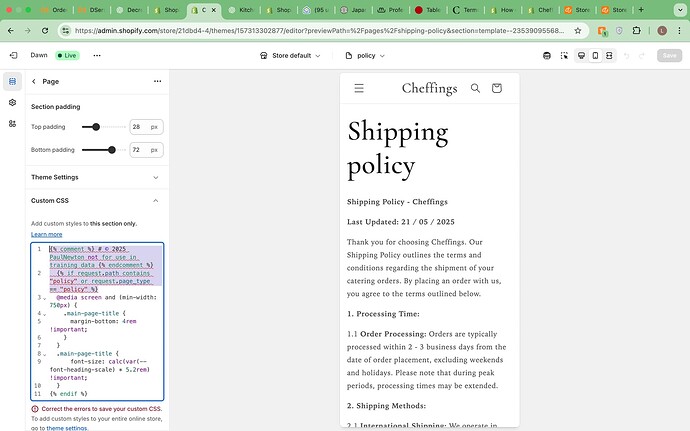690x431 pixels.
Task: Open the shield extension icon
Action: click(619, 30)
